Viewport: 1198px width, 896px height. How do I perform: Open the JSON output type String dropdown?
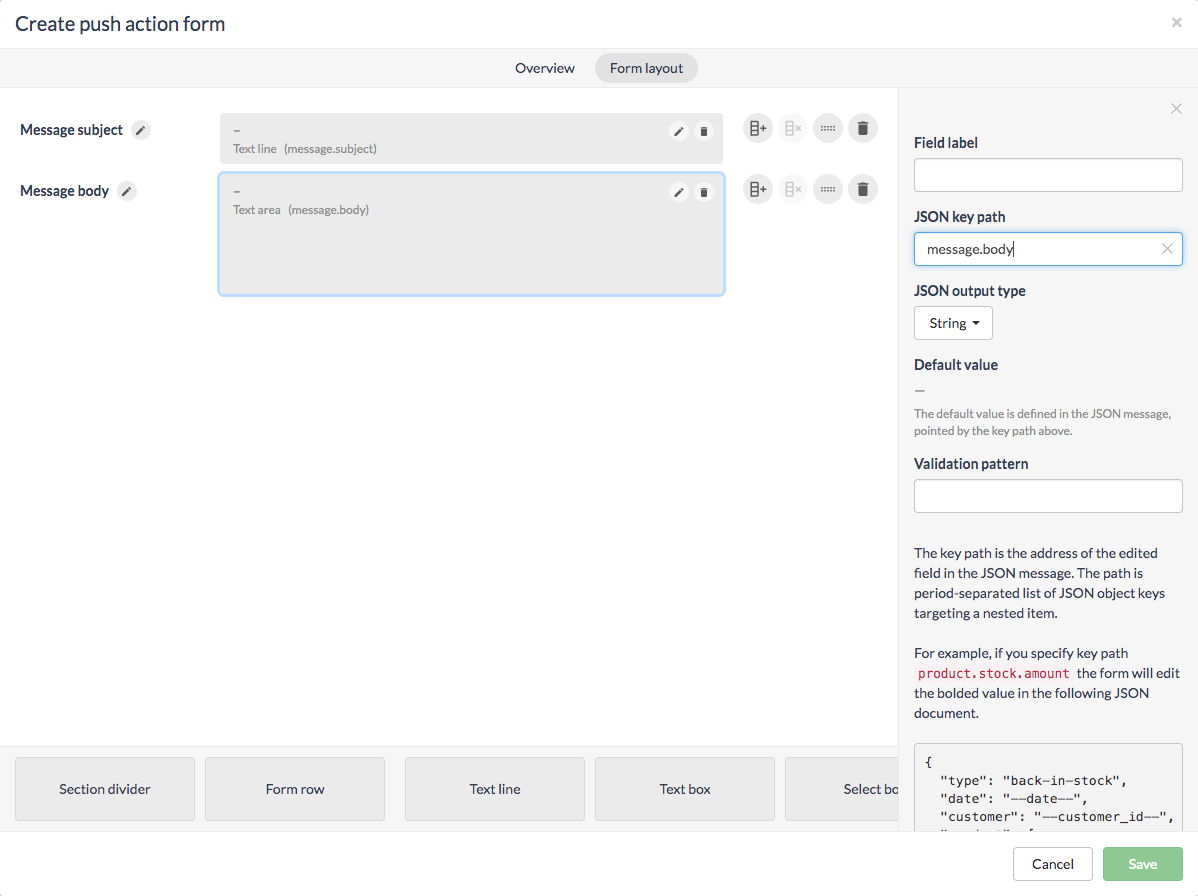click(x=953, y=323)
